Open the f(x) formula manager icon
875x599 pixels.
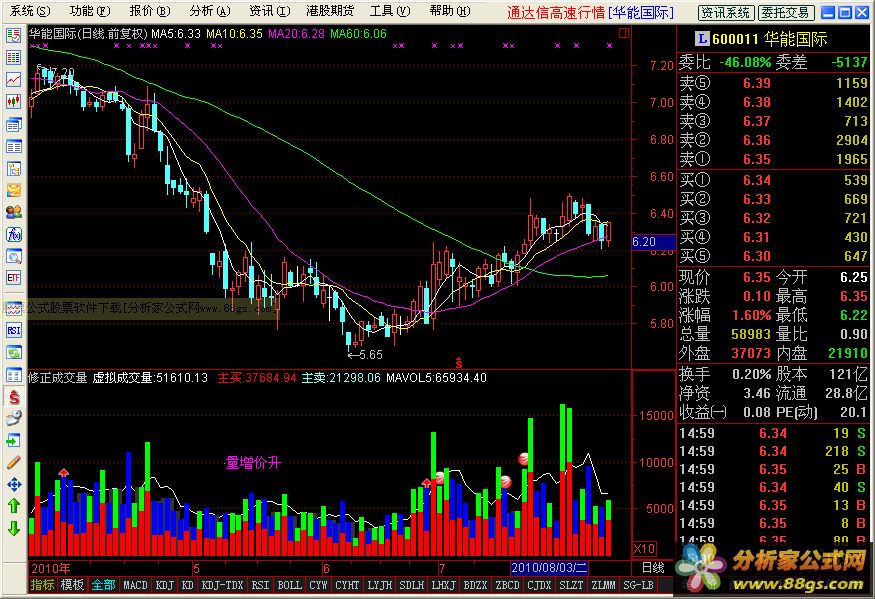pyautogui.click(x=13, y=234)
